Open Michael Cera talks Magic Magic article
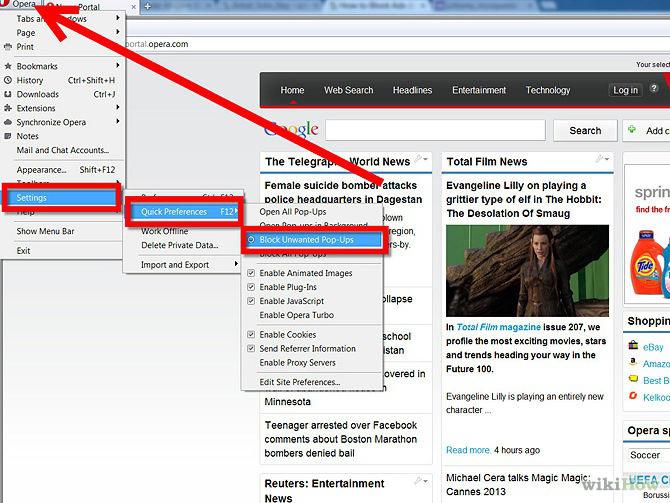670x503 pixels. (x=518, y=485)
